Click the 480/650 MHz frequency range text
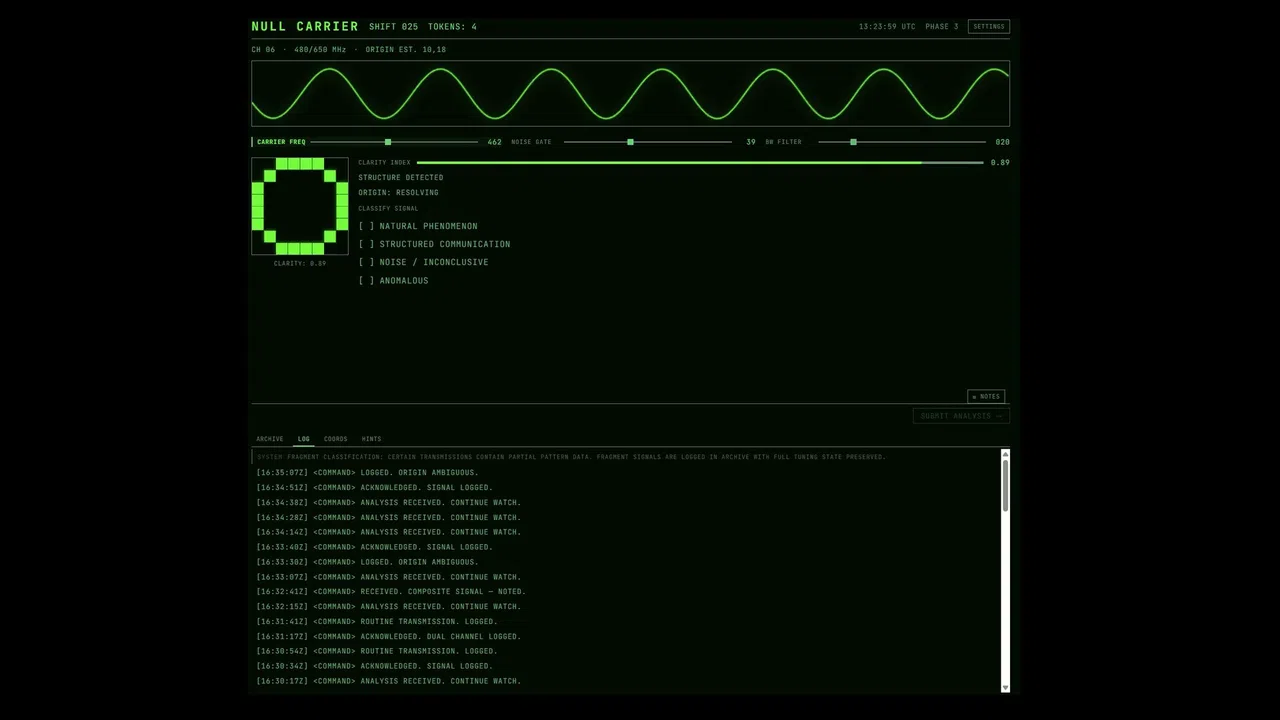1280x720 pixels. pos(320,49)
